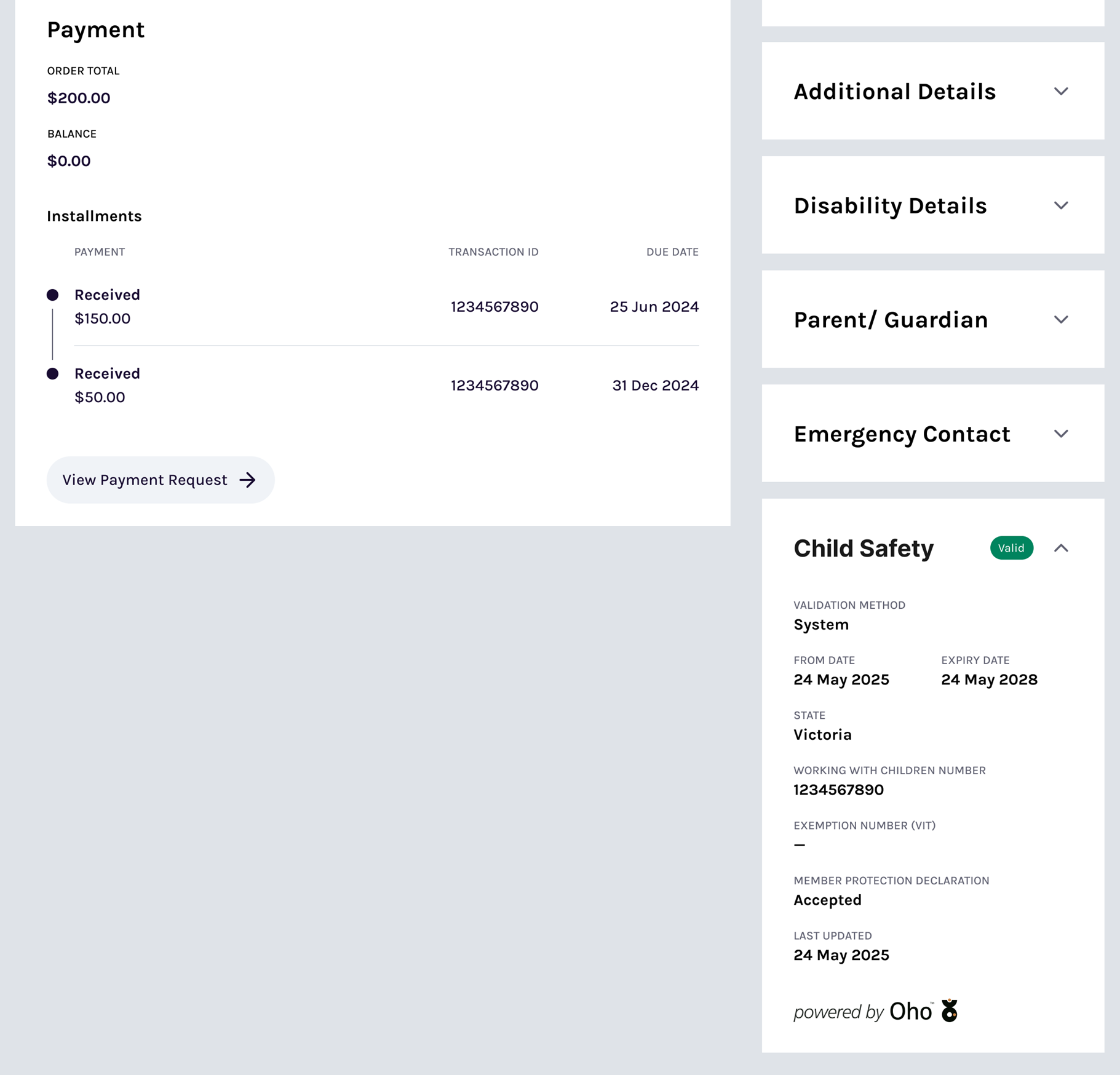Screen dimensions: 1120x1075
Task: Expand the Emergency Contact chevron
Action: point(1060,434)
